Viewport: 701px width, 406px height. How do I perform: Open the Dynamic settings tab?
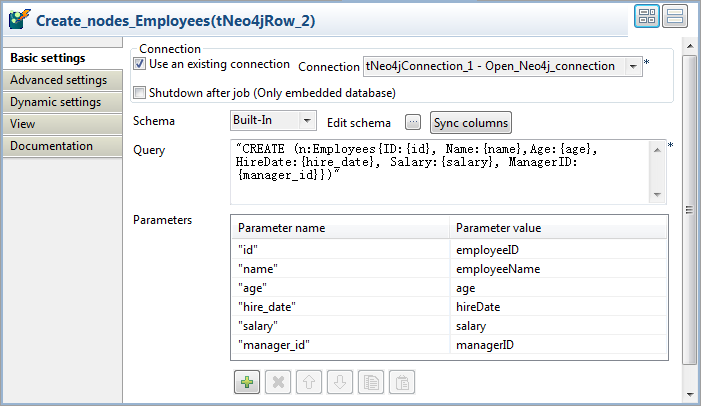pyautogui.click(x=55, y=102)
